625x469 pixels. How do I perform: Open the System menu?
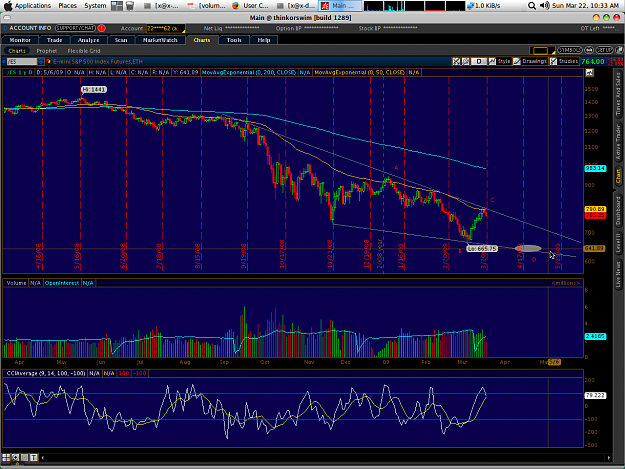coord(95,6)
